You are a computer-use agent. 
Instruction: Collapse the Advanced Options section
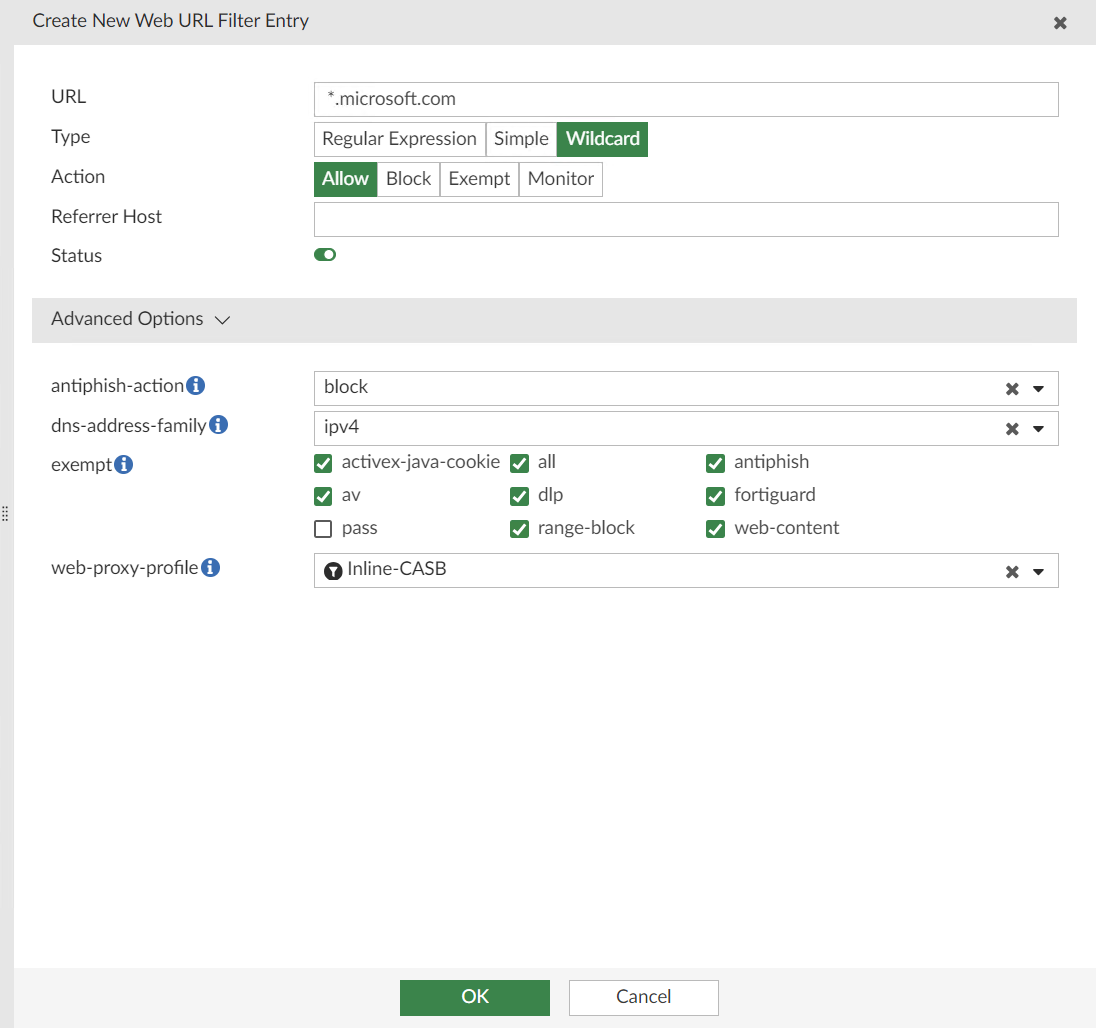pyautogui.click(x=222, y=319)
